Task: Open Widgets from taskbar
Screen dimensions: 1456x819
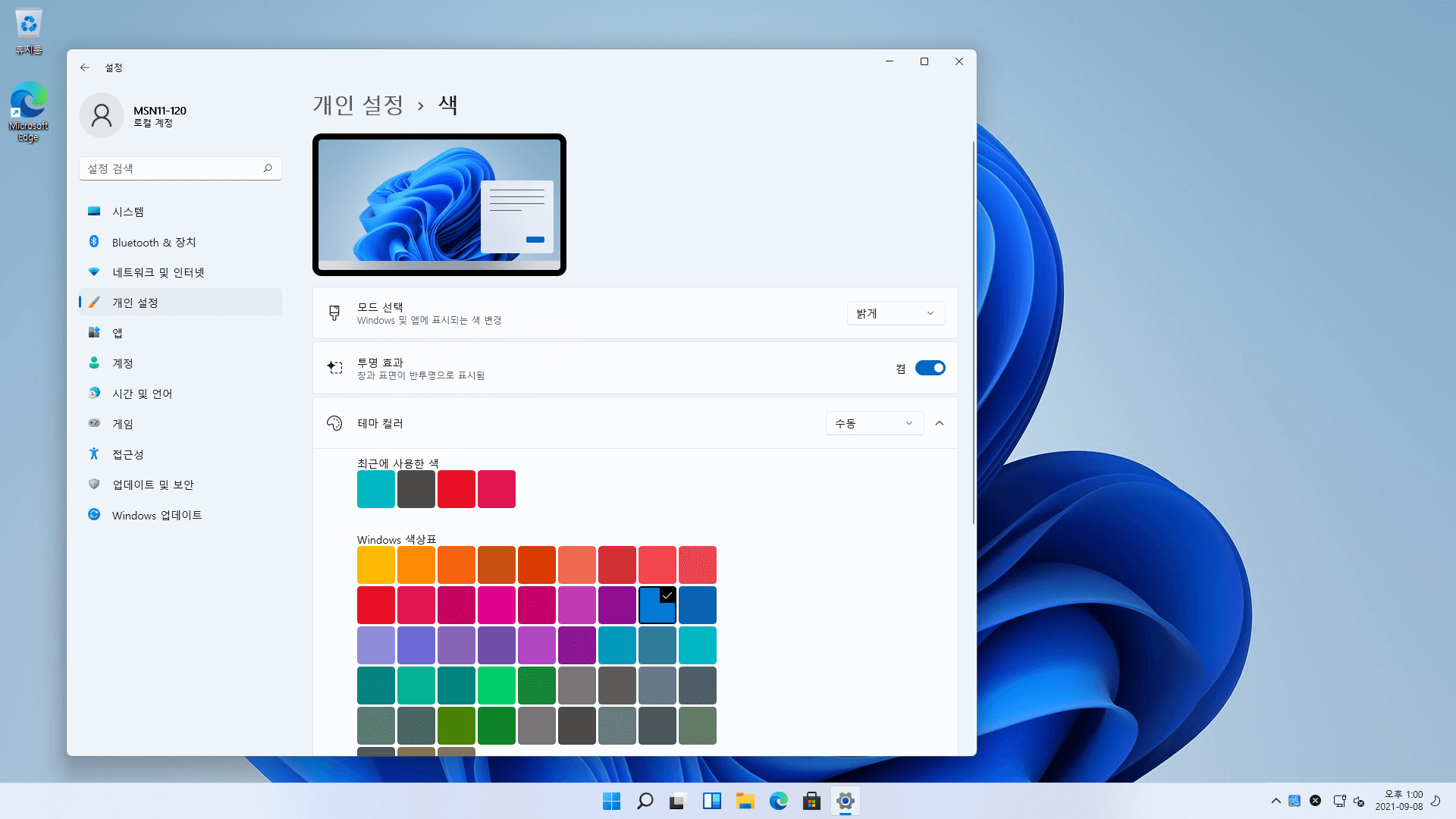Action: [x=712, y=801]
